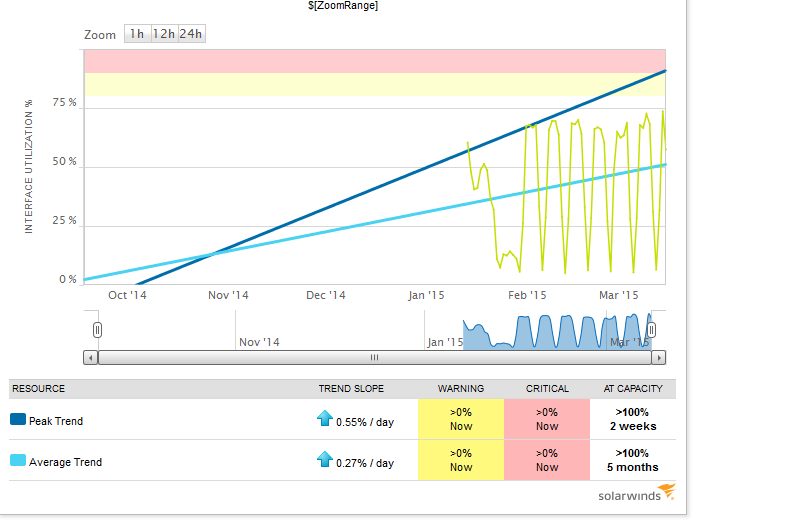Click the SolarWinds logo
The height and width of the screenshot is (524, 790).
637,493
